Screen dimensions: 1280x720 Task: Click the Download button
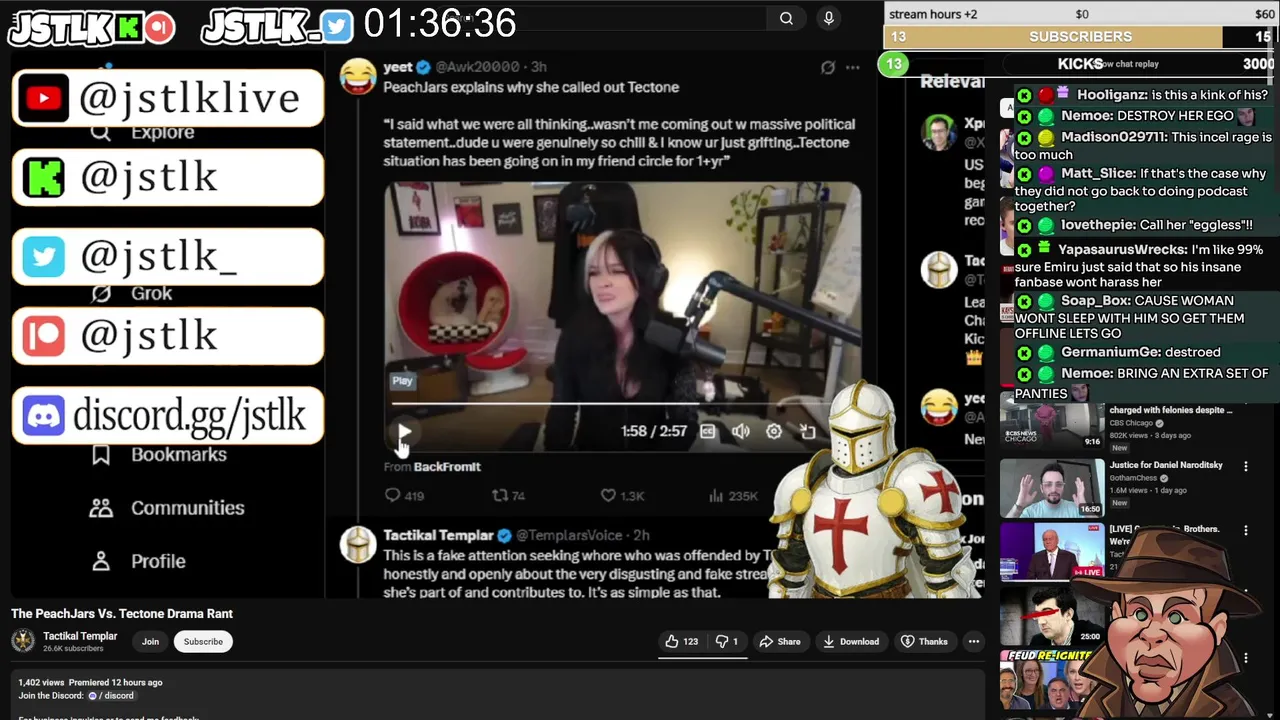coord(851,642)
